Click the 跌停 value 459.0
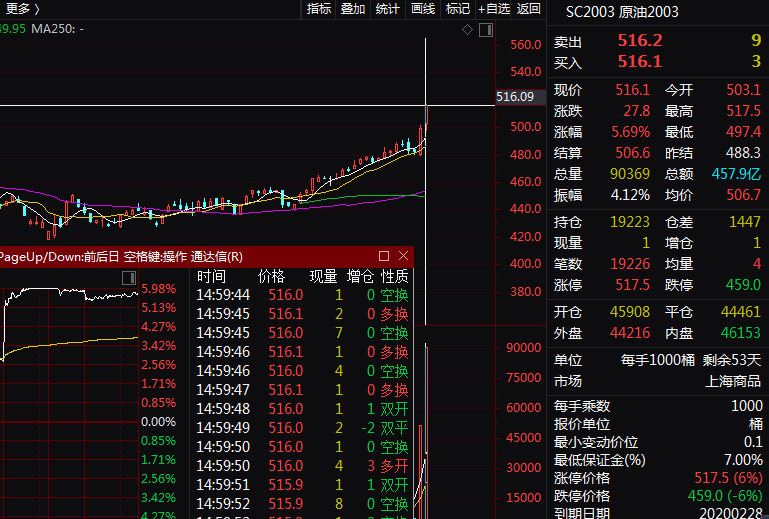 pos(743,285)
